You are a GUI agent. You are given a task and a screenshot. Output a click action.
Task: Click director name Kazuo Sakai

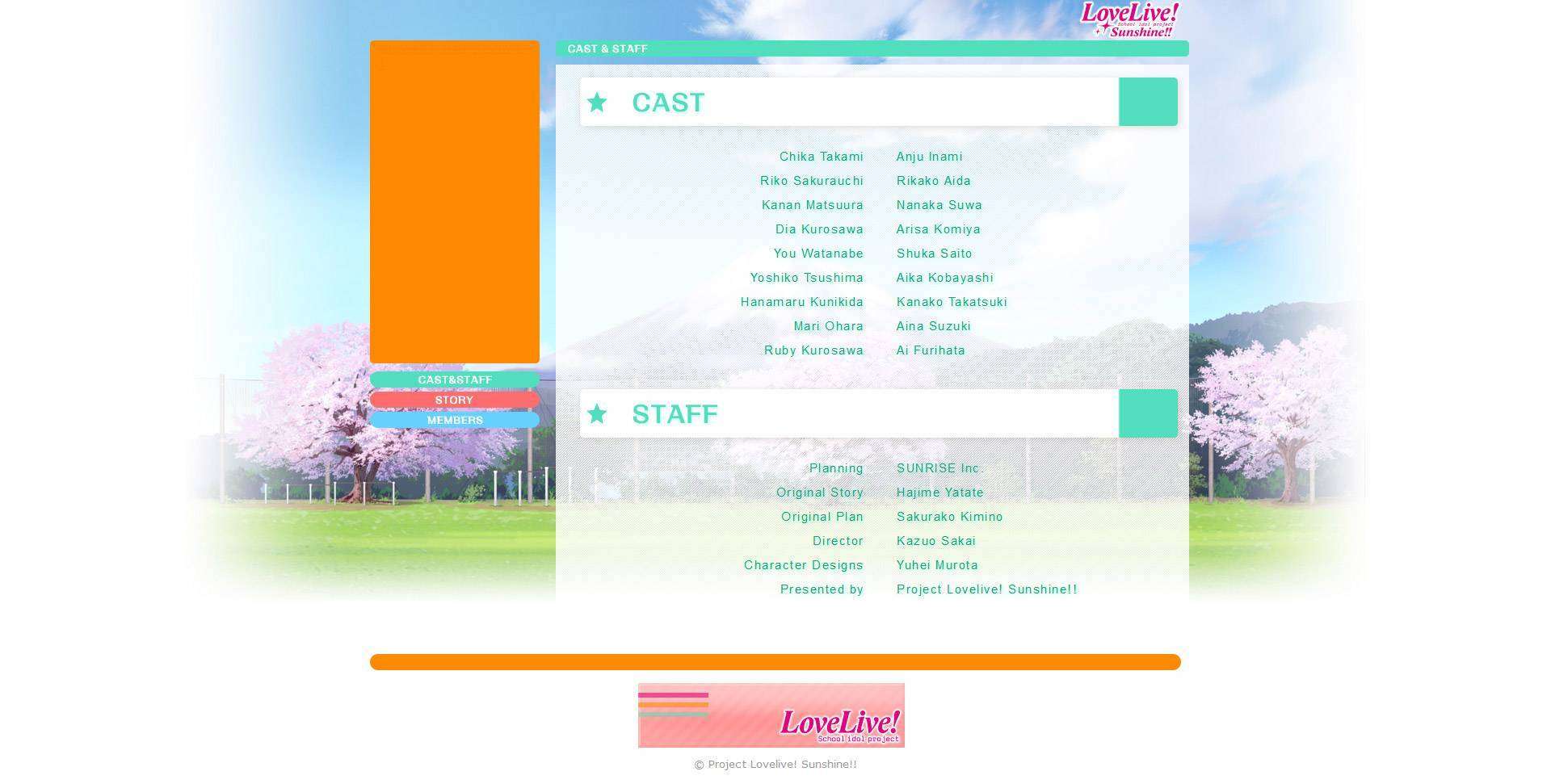[935, 541]
